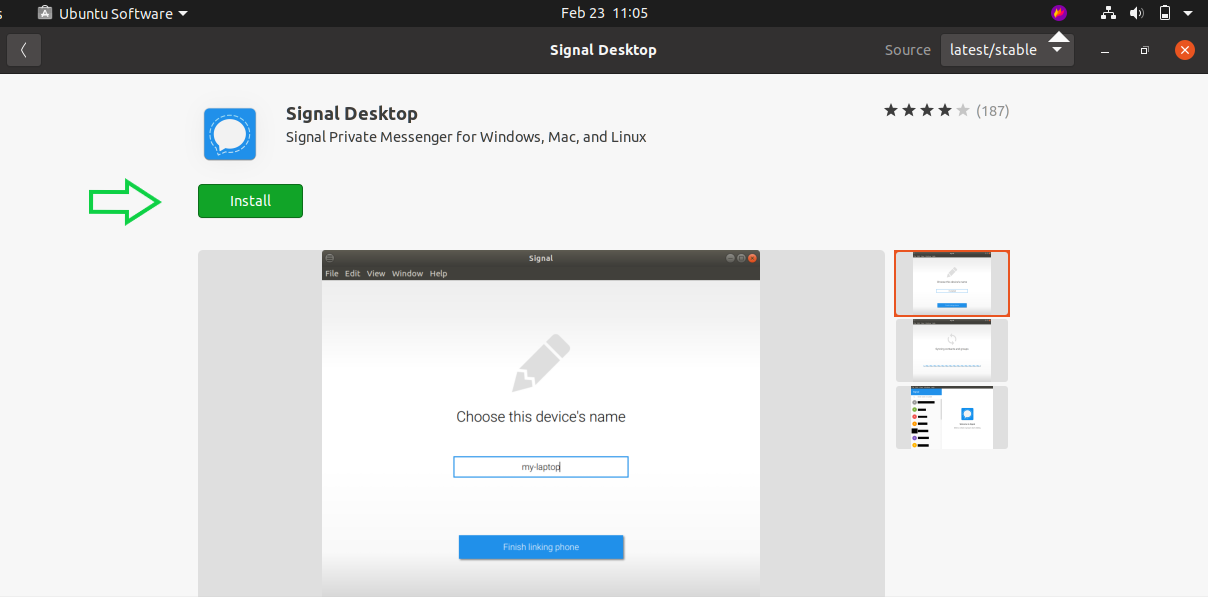Select the second screenshot thumbnail
The image size is (1208, 597).
[952, 350]
